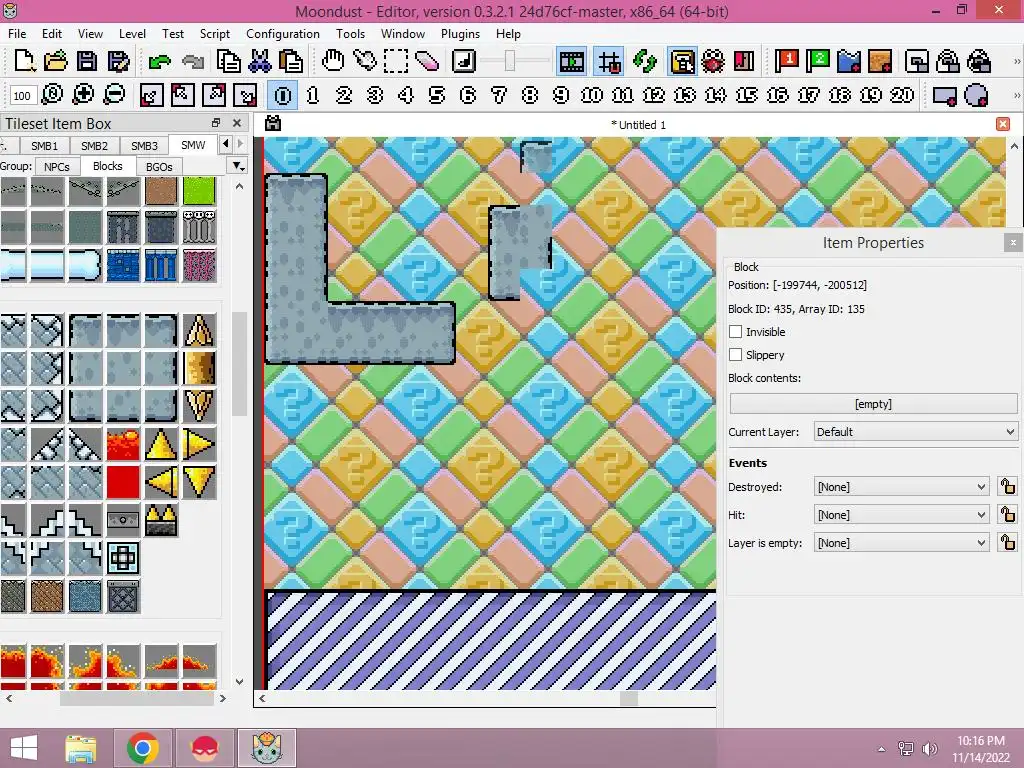Image resolution: width=1024 pixels, height=768 pixels.
Task: Switch to section 20
Action: 902,95
